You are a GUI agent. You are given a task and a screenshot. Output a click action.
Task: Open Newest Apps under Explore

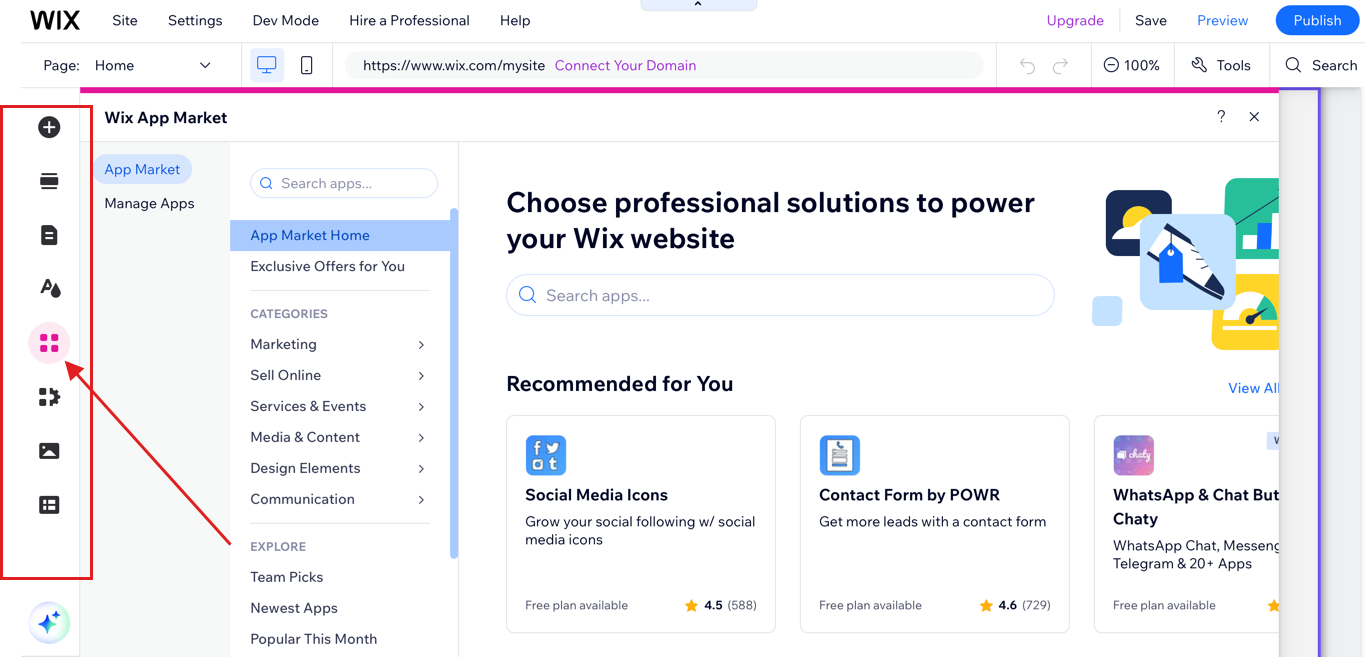click(x=294, y=608)
